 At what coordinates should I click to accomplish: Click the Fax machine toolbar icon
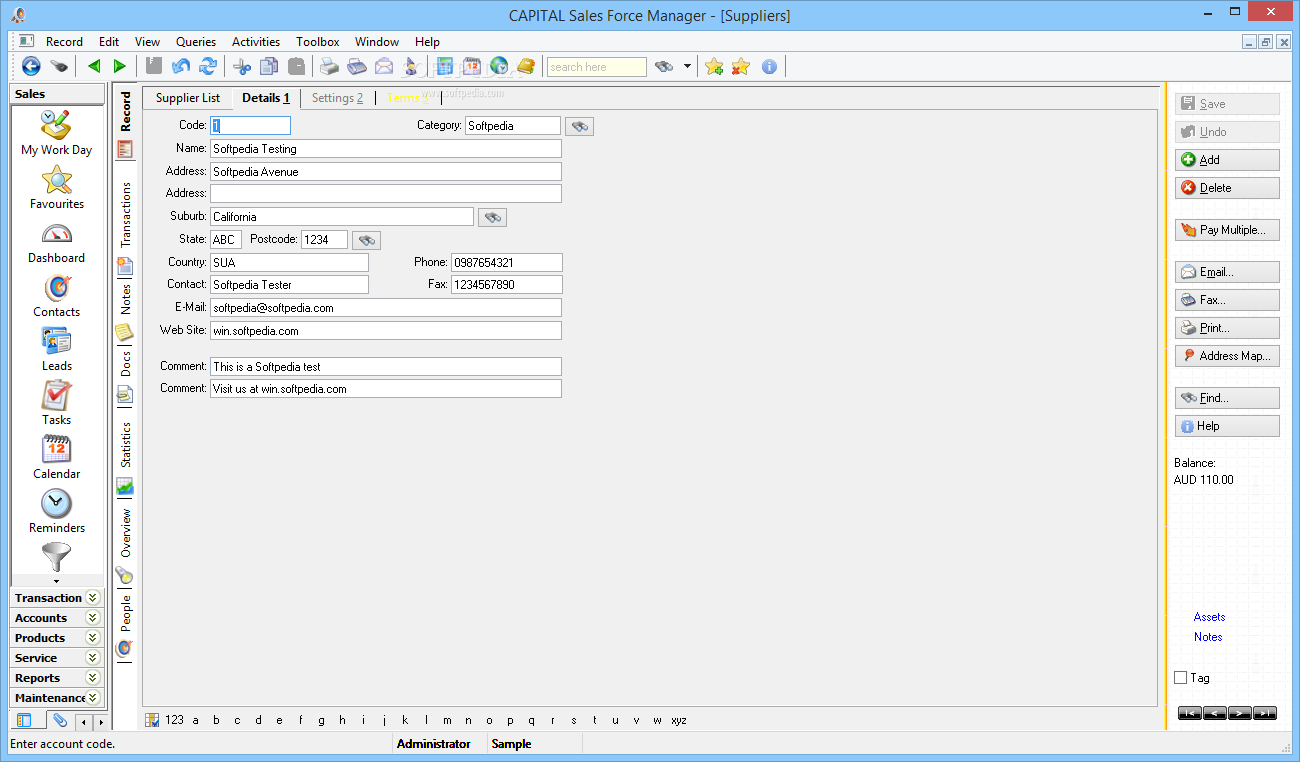(x=357, y=66)
